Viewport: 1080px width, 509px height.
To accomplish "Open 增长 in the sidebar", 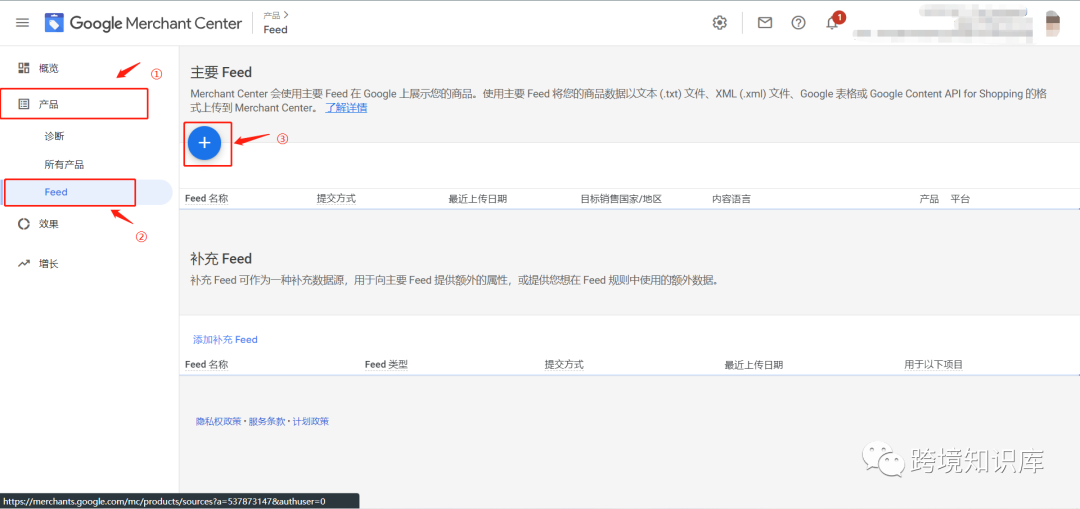I will pyautogui.click(x=49, y=263).
